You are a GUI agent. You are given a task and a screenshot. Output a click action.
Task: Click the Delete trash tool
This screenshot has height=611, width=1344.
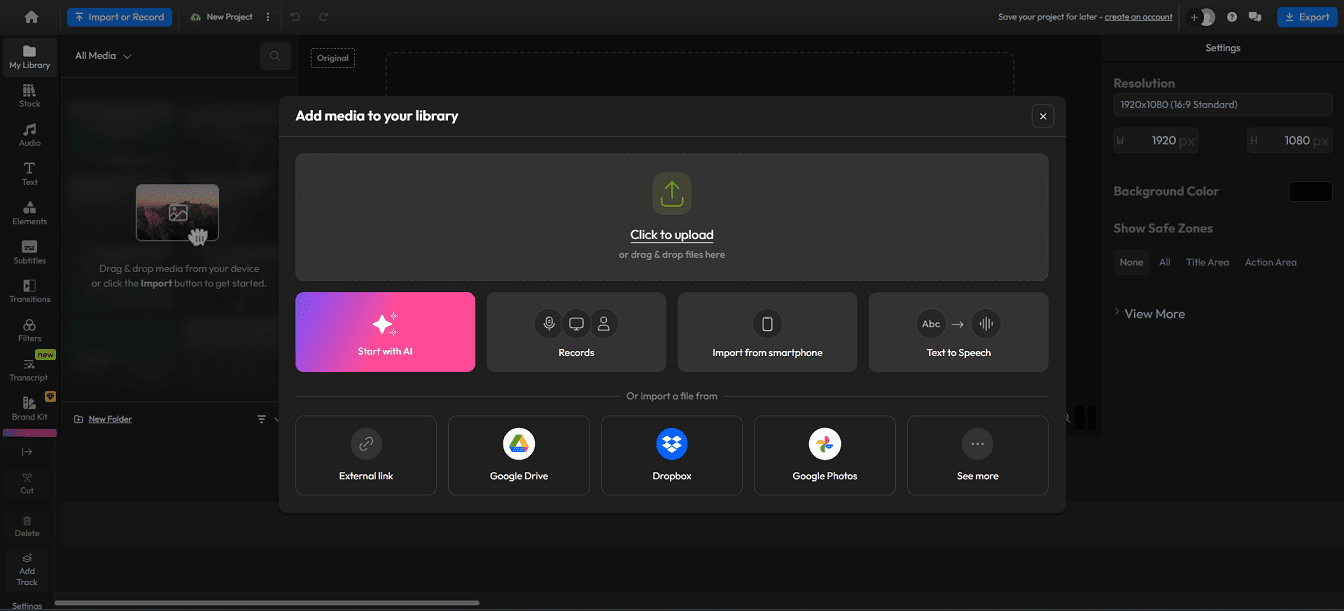[x=27, y=526]
